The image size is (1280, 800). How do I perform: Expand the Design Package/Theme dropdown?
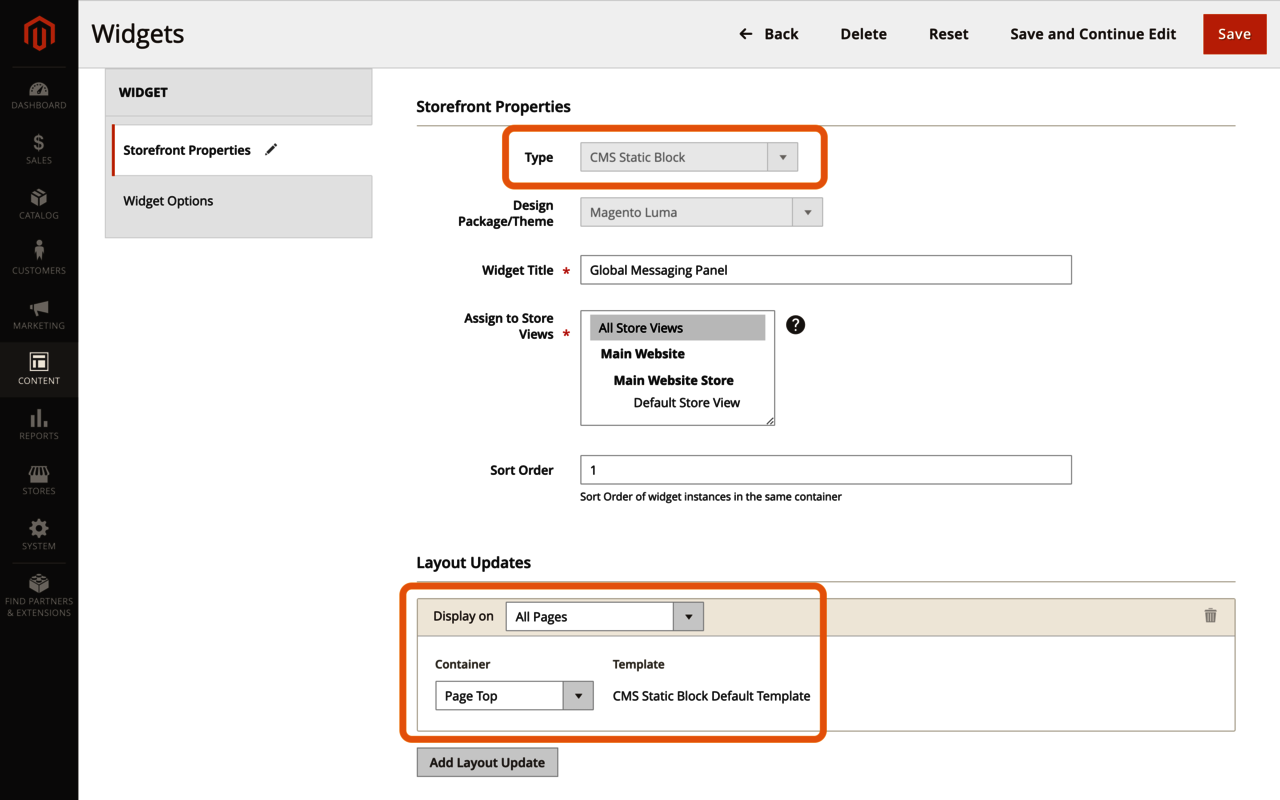(x=700, y=212)
